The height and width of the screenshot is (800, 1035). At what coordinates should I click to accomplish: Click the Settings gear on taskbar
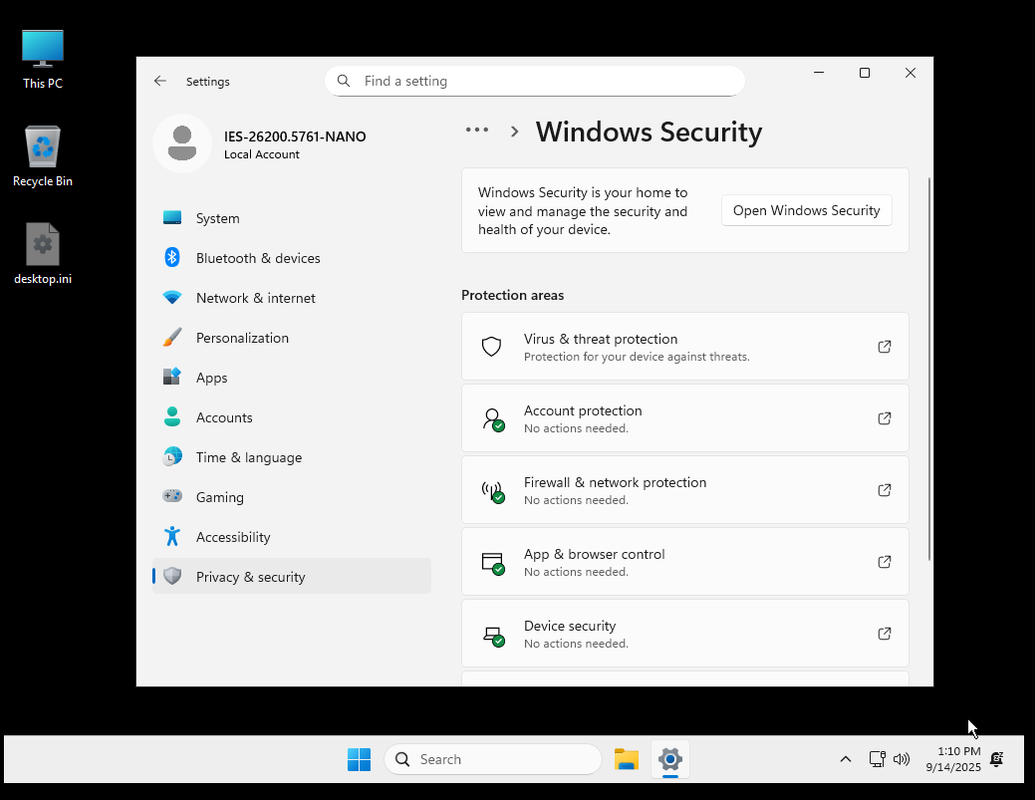pyautogui.click(x=670, y=759)
